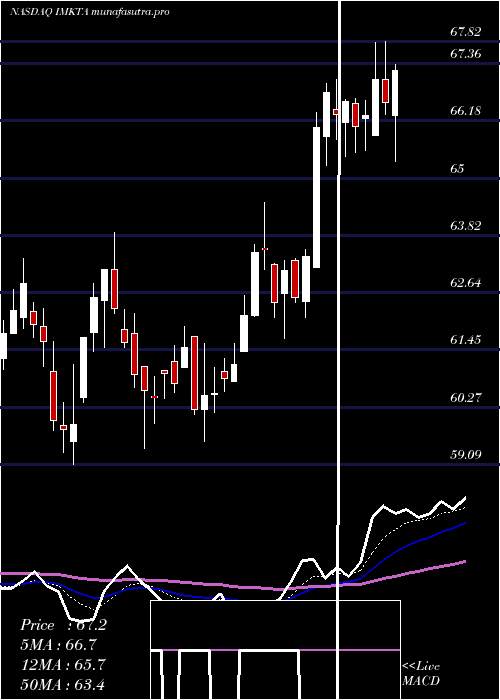500x700 pixels.
Task: Click the 63.82 price level label
Action: [466, 225]
